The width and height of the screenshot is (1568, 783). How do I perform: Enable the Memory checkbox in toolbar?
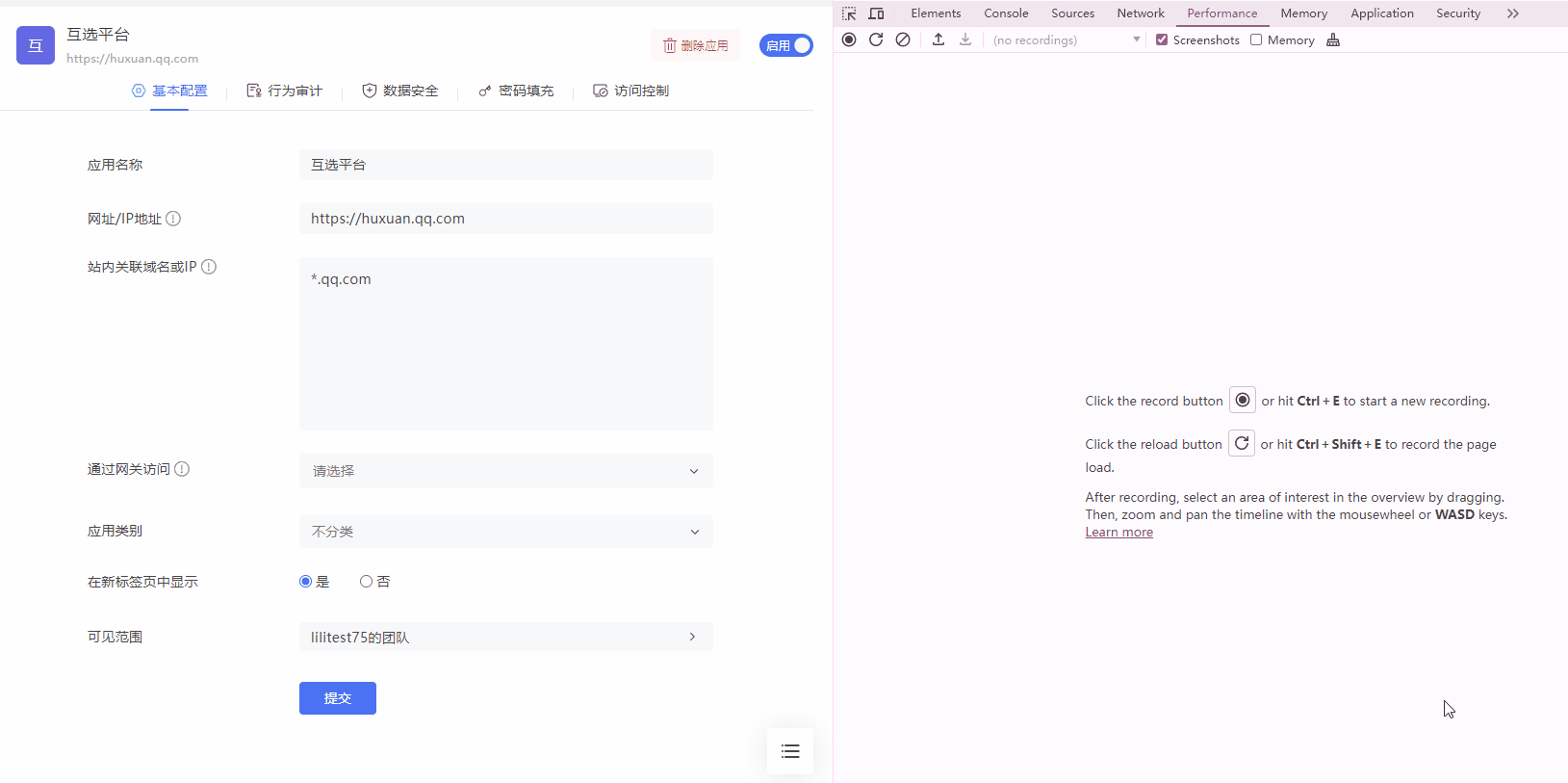tap(1256, 39)
